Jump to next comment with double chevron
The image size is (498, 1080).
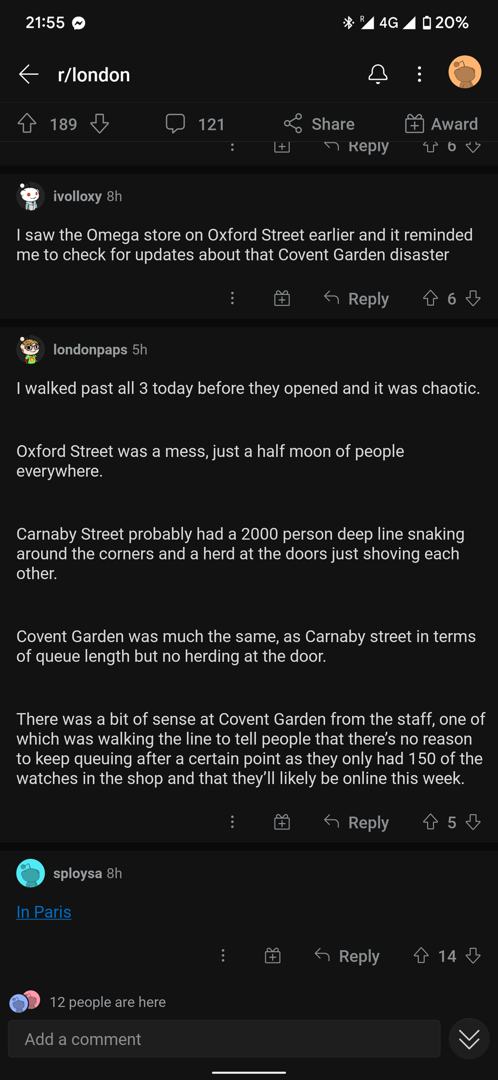click(x=469, y=1041)
